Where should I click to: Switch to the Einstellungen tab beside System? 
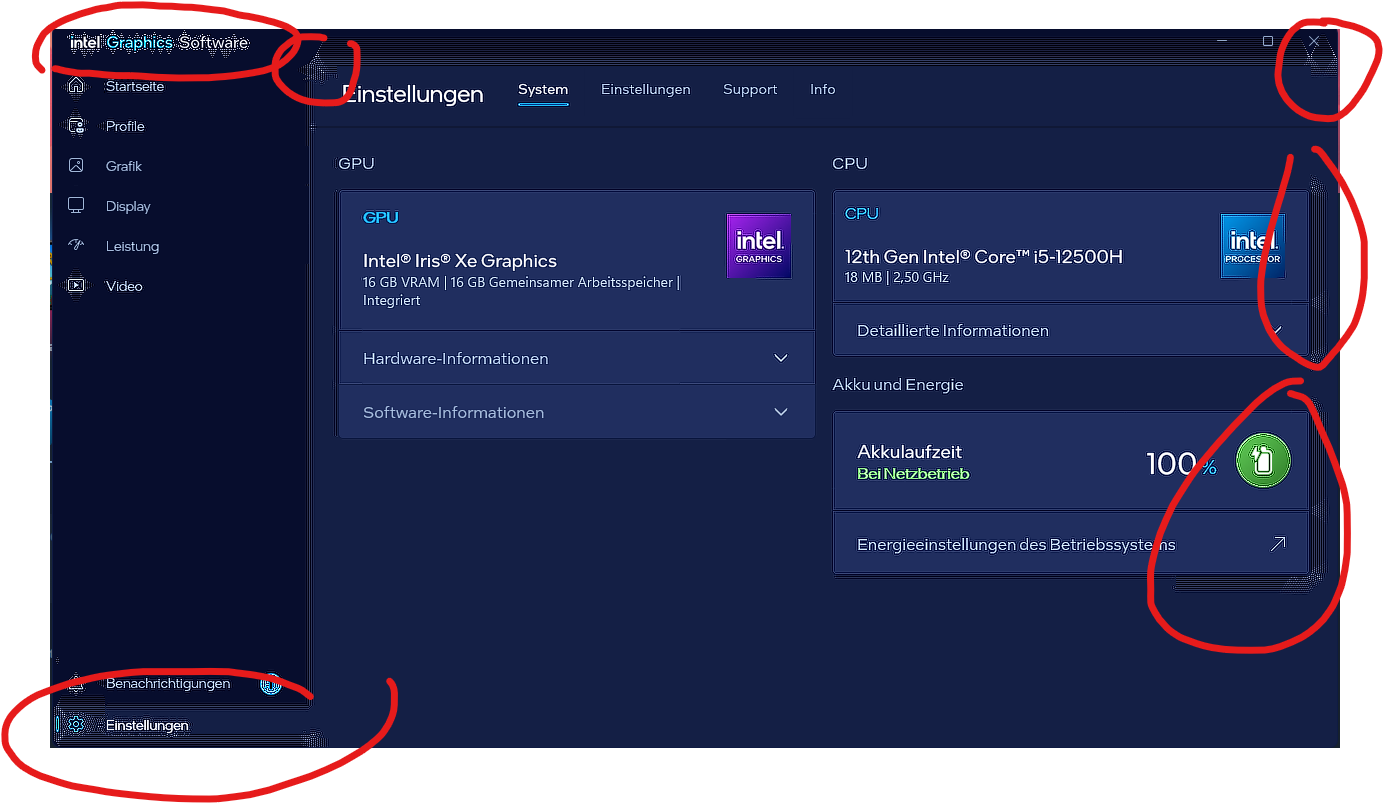coord(646,90)
